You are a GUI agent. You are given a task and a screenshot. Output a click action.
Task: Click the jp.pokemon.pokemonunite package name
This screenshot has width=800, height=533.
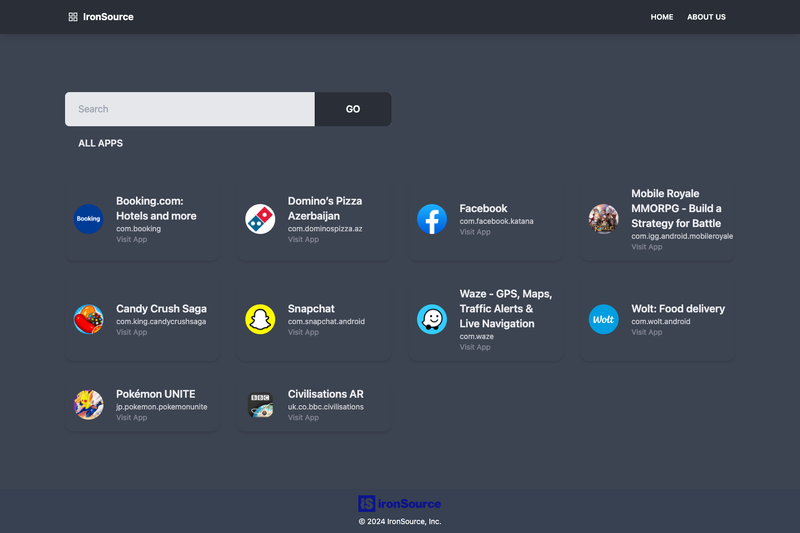pos(162,407)
